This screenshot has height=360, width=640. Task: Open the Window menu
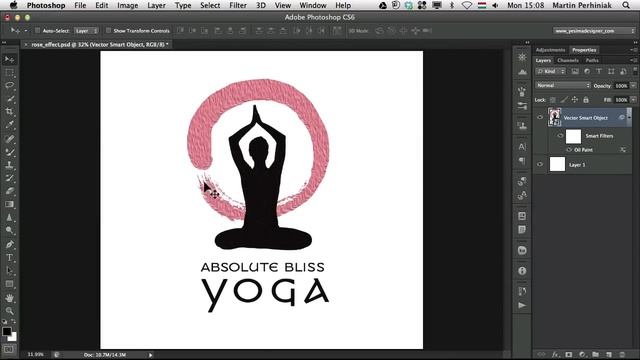point(313,5)
